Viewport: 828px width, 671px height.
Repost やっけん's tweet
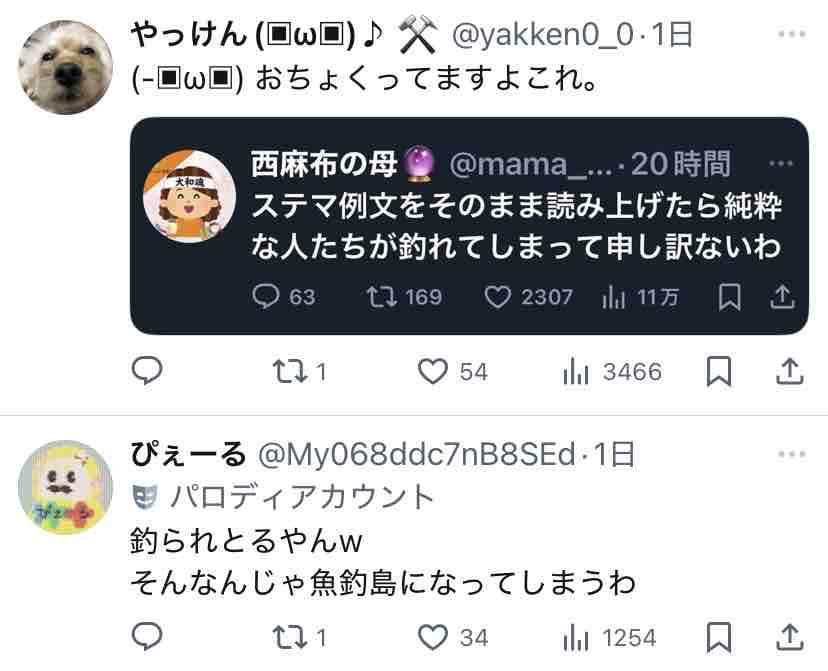[x=299, y=371]
